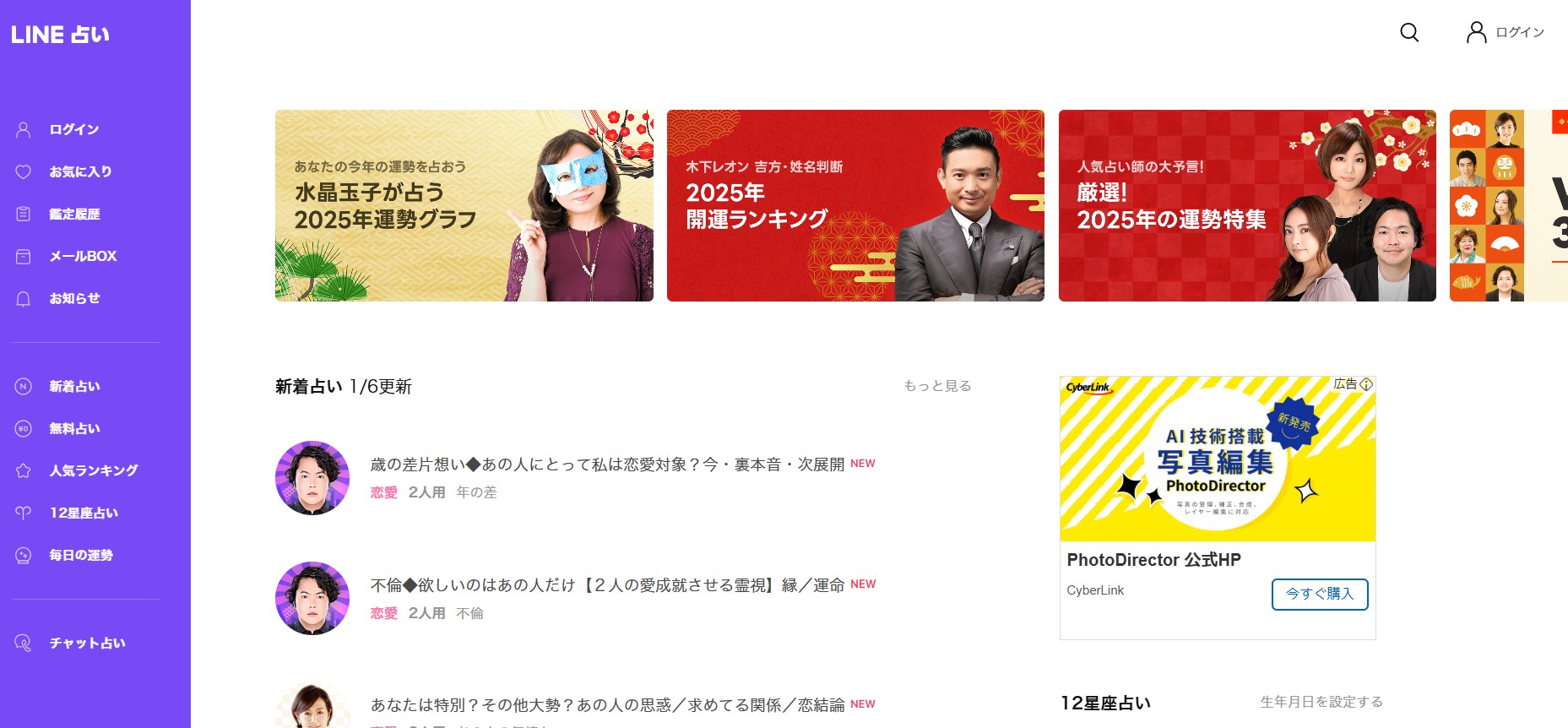
Task: Open chat fortune-telling icon in sidebar
Action: (x=24, y=644)
